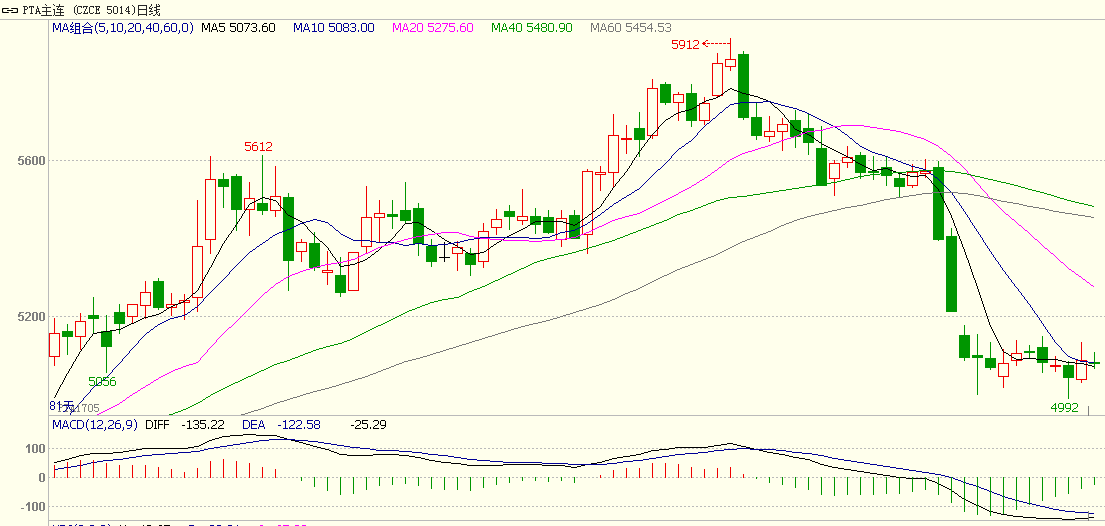Click the 5912 high price marker
This screenshot has height=526, width=1105.
pos(685,44)
